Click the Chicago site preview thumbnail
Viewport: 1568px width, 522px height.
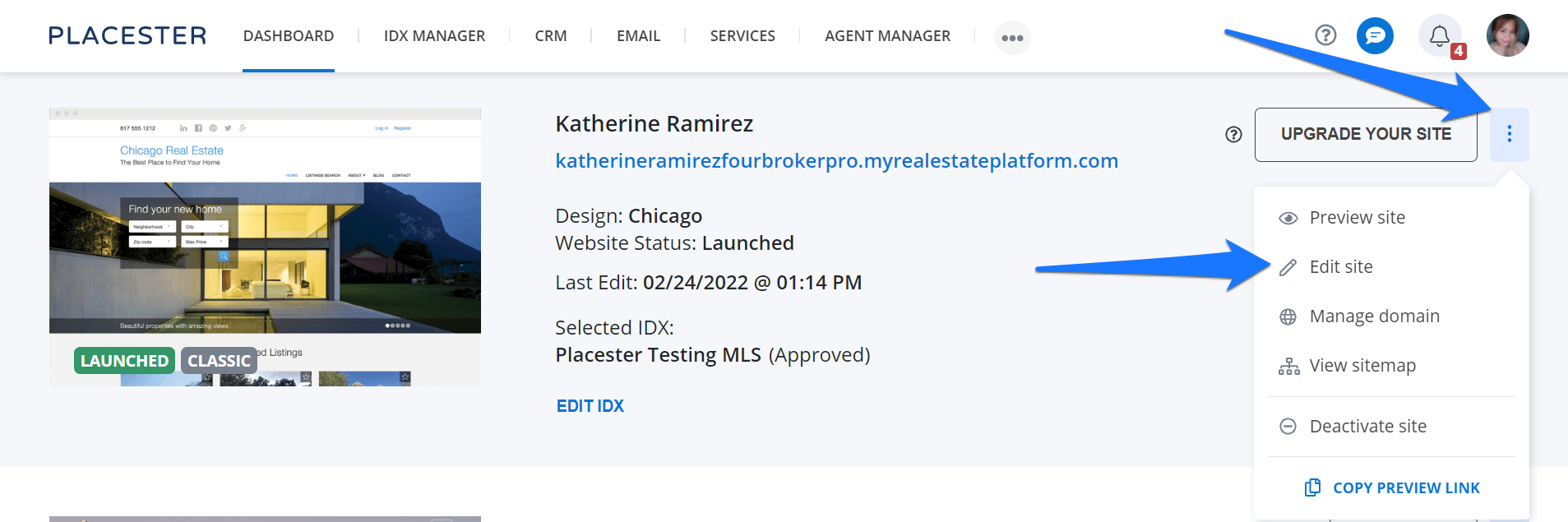click(x=265, y=247)
